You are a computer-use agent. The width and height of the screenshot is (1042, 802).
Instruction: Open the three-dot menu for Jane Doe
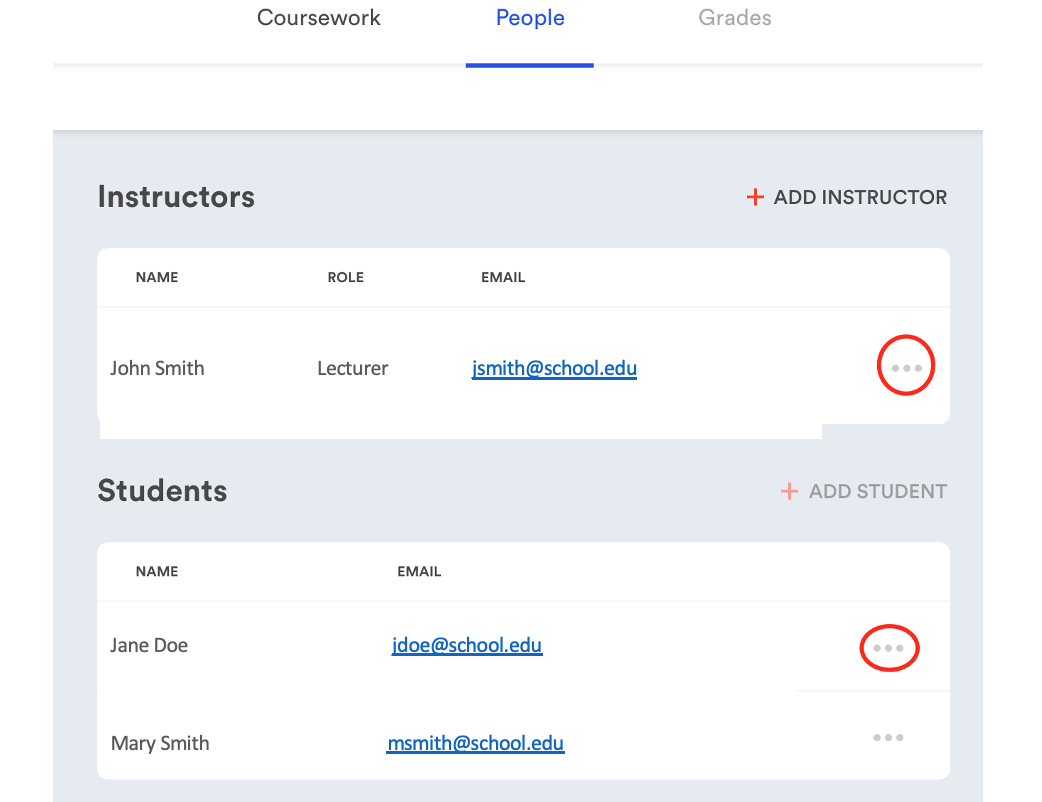[x=888, y=648]
